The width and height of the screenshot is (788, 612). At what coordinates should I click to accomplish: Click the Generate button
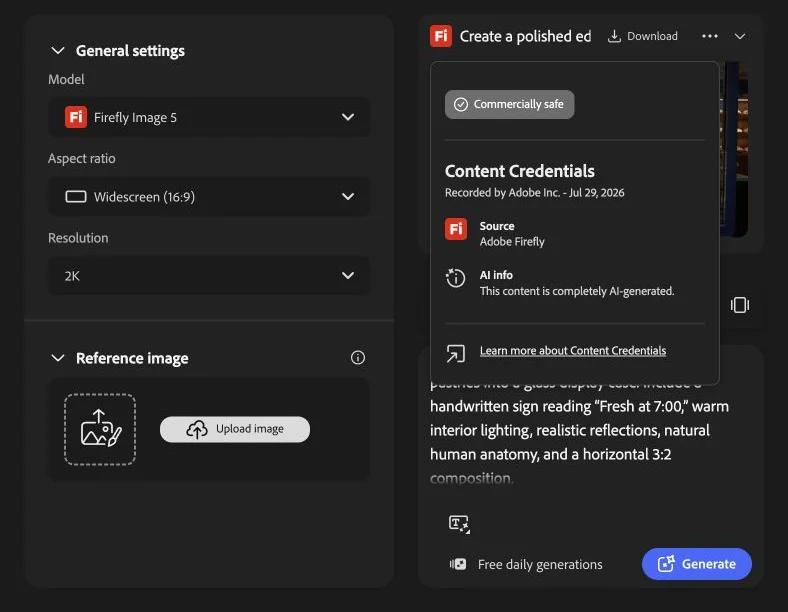(697, 564)
